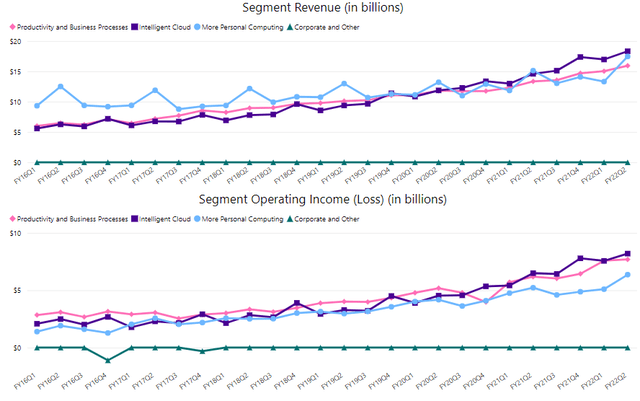The height and width of the screenshot is (401, 640).
Task: Click the FY22Q2 Intelligent Cloud point in Revenue chart
Action: click(627, 51)
